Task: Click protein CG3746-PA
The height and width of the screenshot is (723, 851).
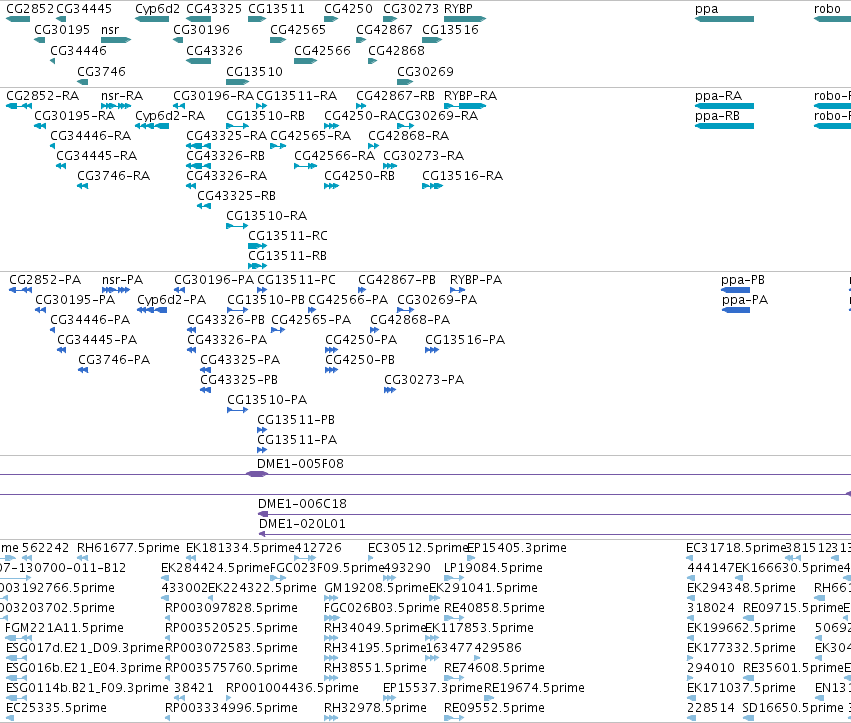Action: point(114,360)
